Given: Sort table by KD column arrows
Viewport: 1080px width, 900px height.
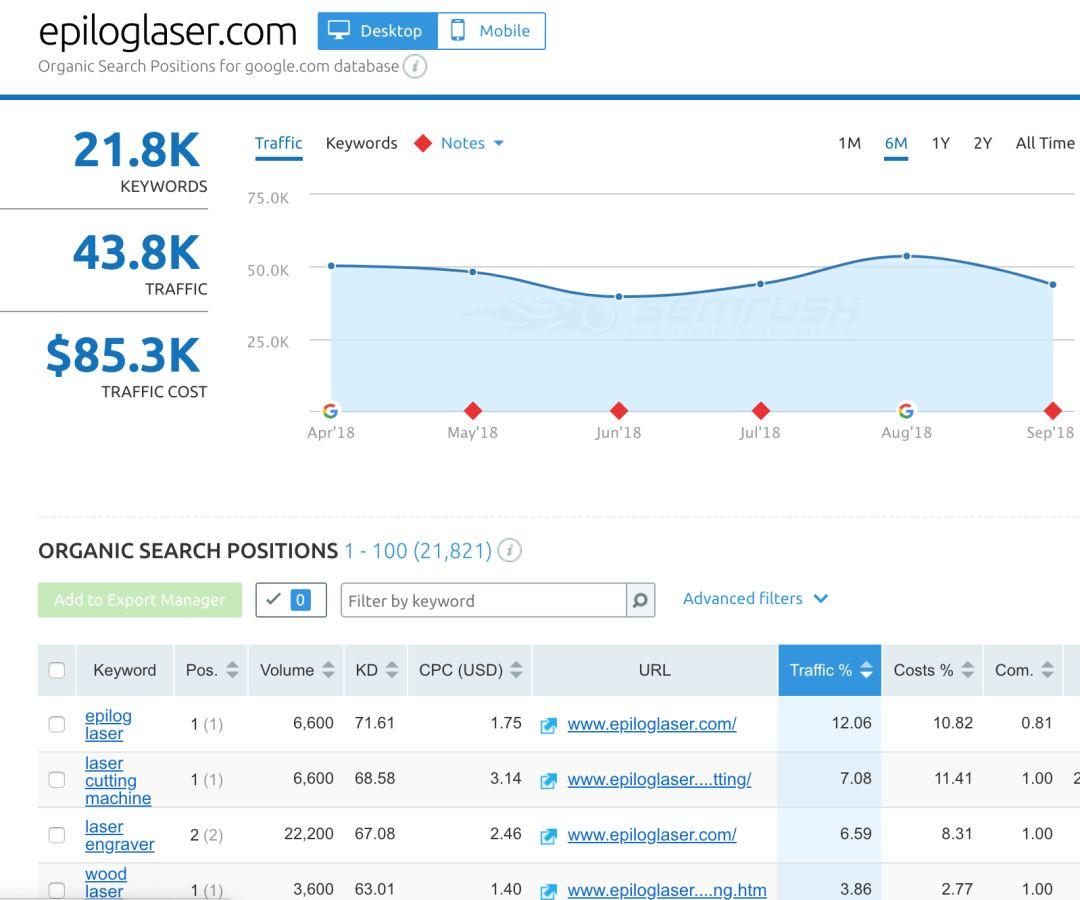Looking at the screenshot, I should tap(392, 670).
